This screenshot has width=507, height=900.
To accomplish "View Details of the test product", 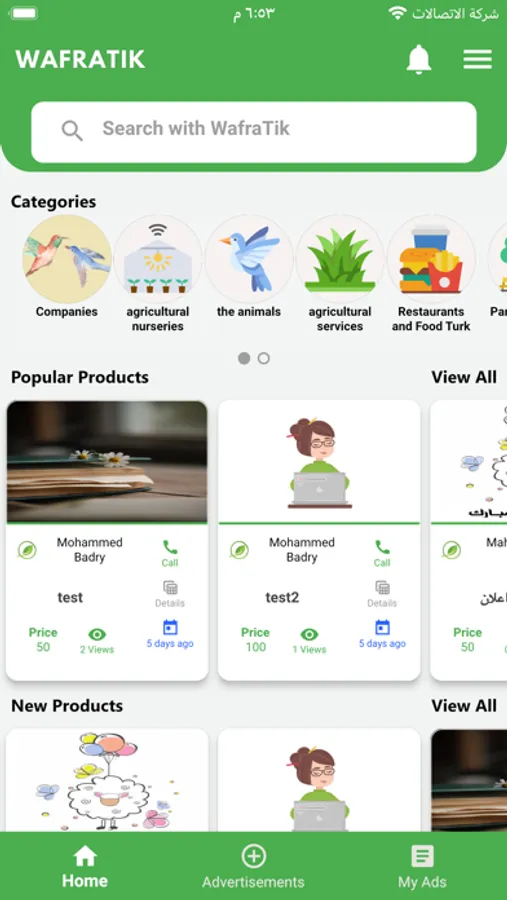I will tap(170, 594).
